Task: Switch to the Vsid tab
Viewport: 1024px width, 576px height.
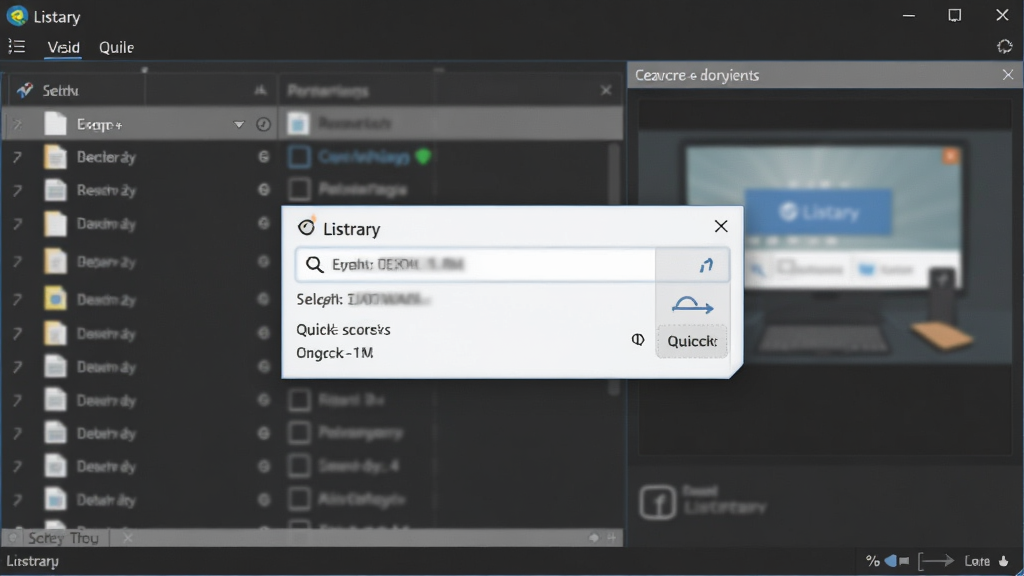Action: point(63,47)
